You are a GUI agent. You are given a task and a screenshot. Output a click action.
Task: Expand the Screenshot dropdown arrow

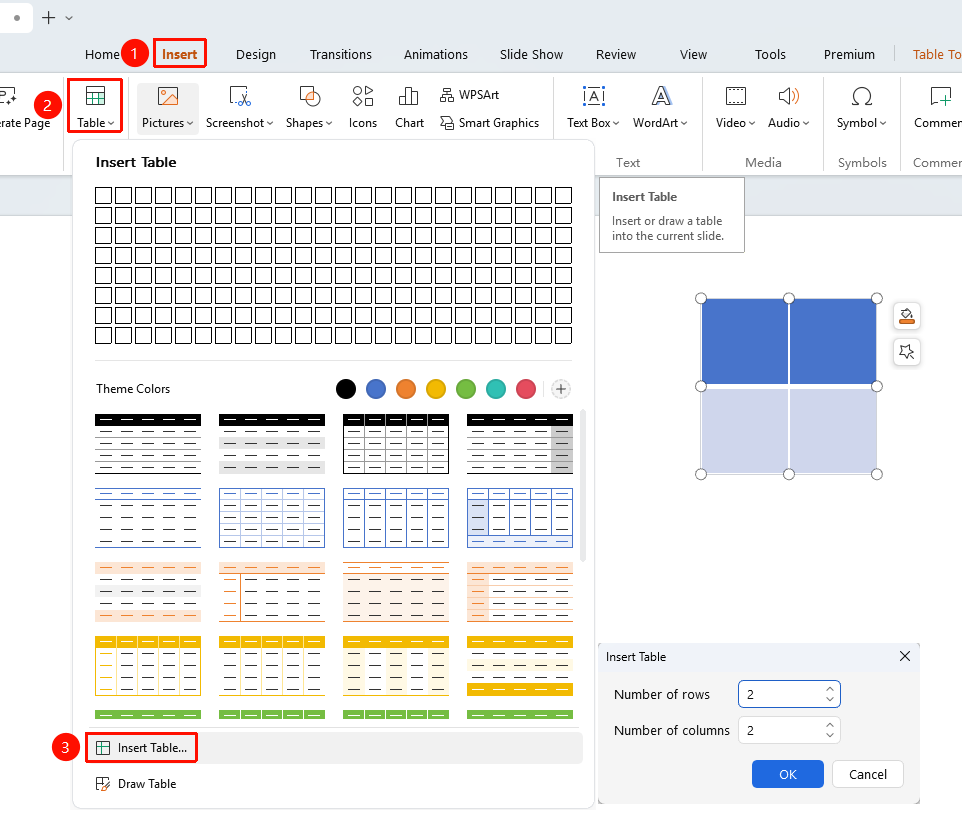point(270,123)
